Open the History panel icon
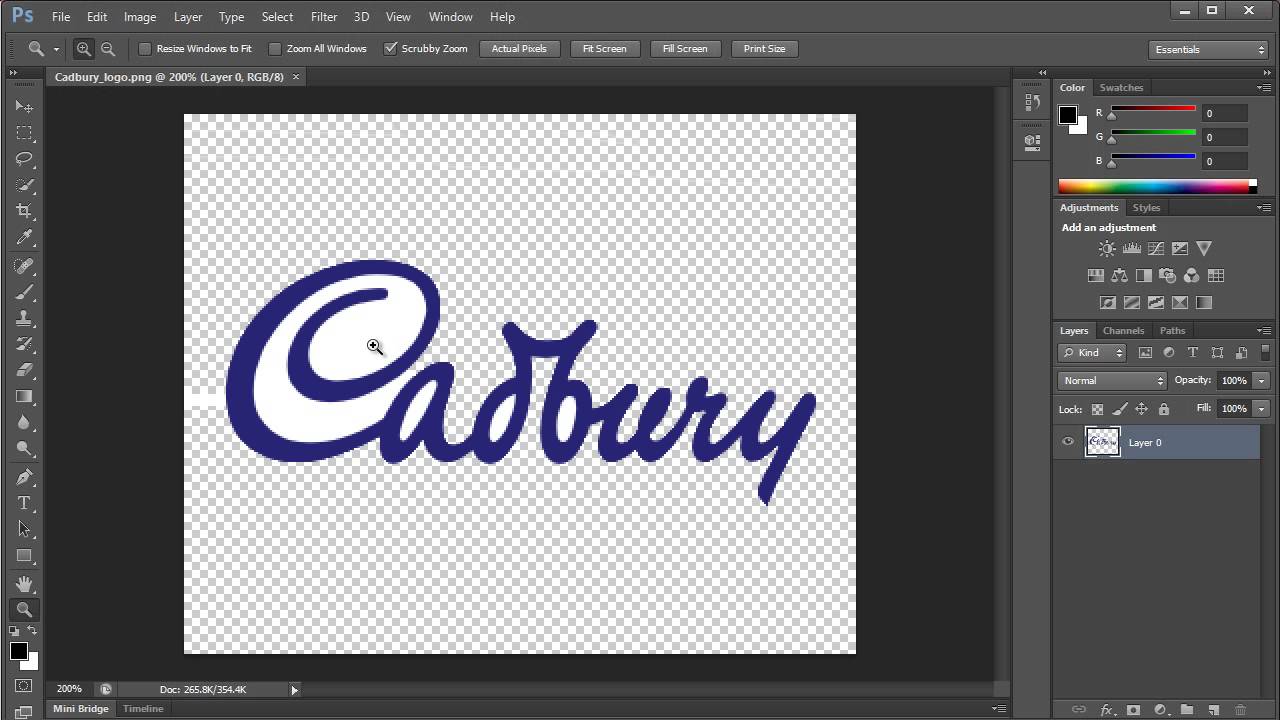The width and height of the screenshot is (1280, 720). click(1033, 103)
